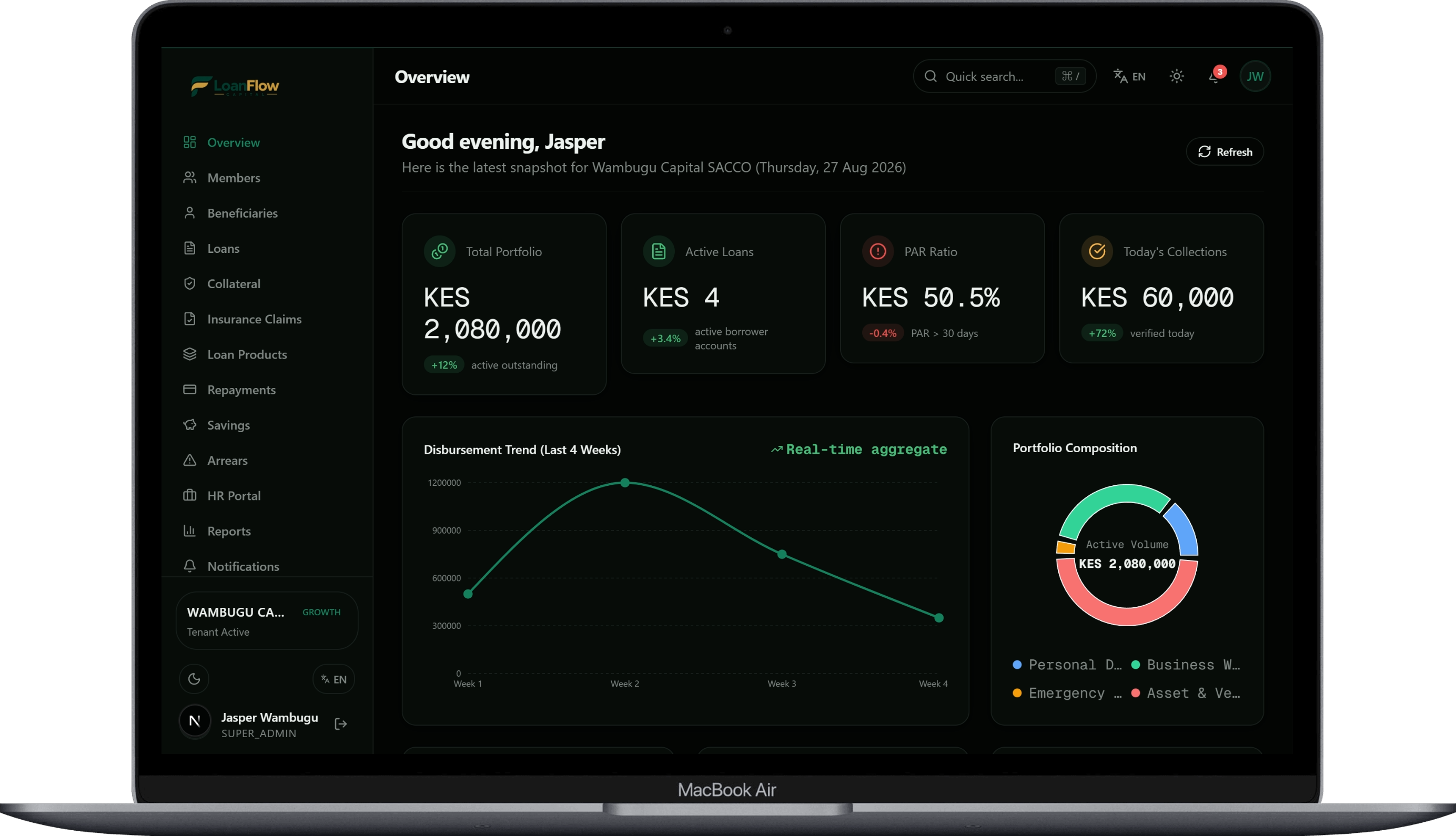This screenshot has width=1456, height=836.
Task: Click the +72% verified today badge
Action: (x=1102, y=333)
